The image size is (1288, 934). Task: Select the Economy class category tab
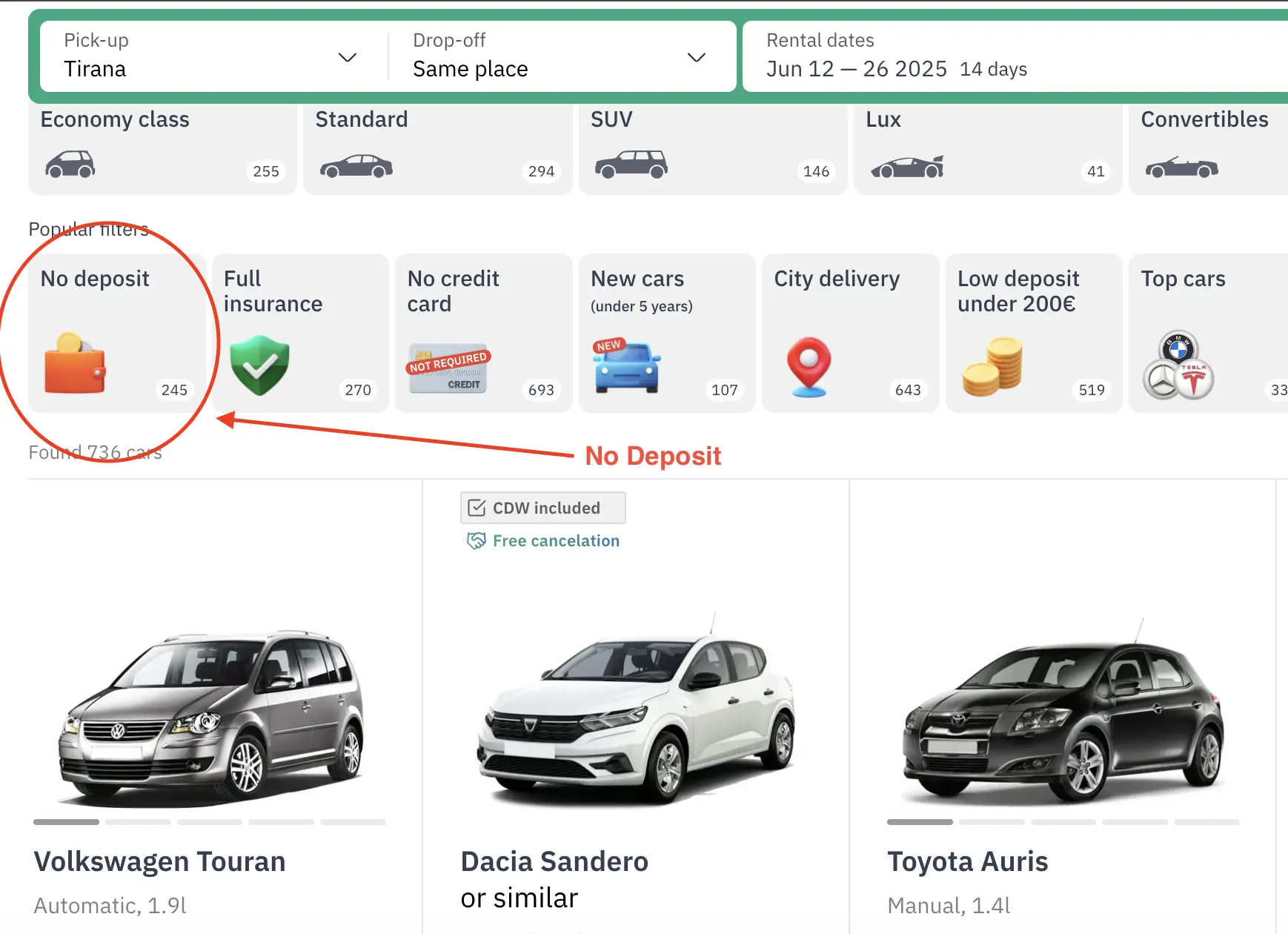[x=162, y=149]
